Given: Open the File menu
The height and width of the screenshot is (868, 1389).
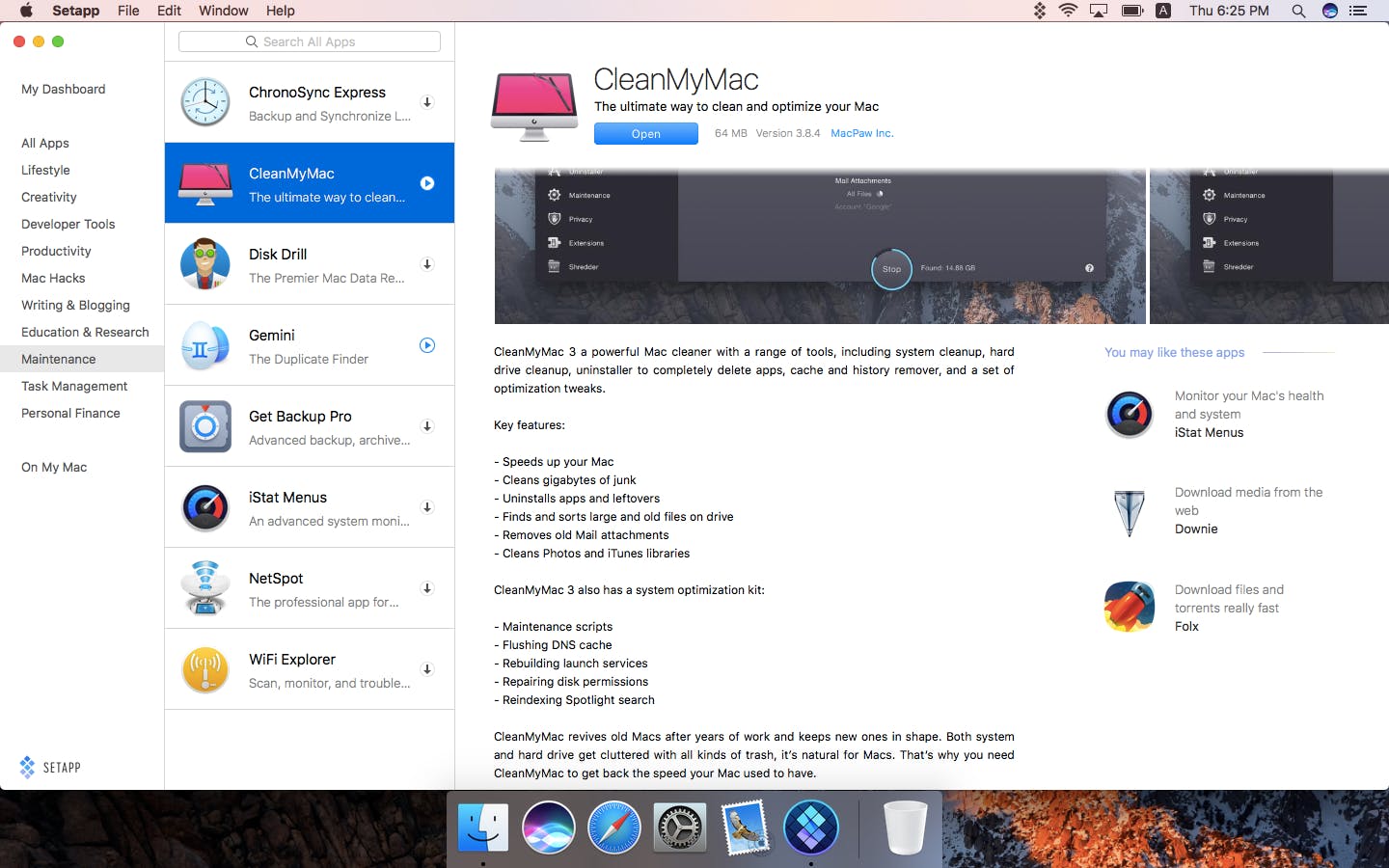Looking at the screenshot, I should coord(128,11).
